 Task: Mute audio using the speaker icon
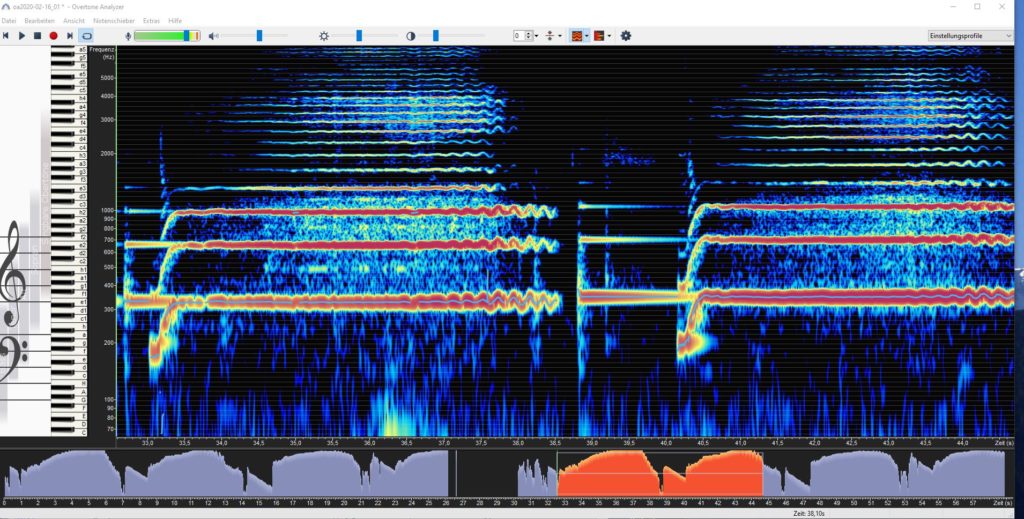[212, 36]
